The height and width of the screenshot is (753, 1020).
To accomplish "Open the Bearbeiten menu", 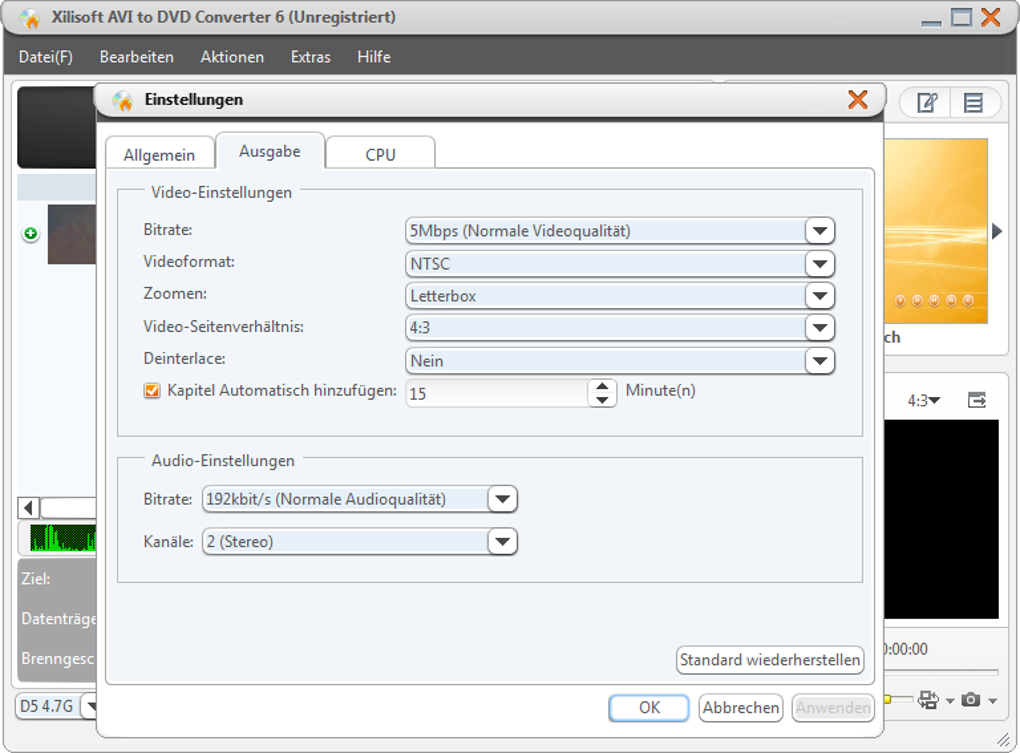I will 137,57.
